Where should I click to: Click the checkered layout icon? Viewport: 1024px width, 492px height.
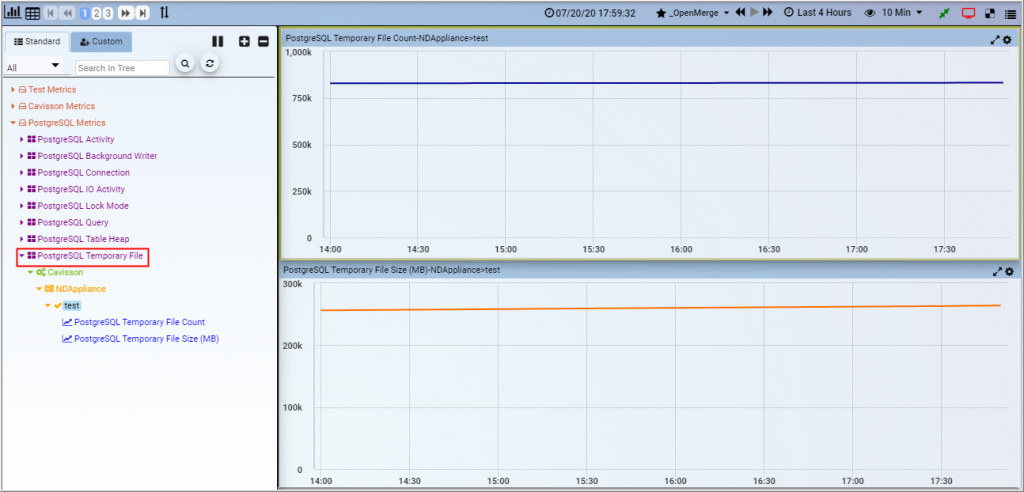tap(990, 13)
